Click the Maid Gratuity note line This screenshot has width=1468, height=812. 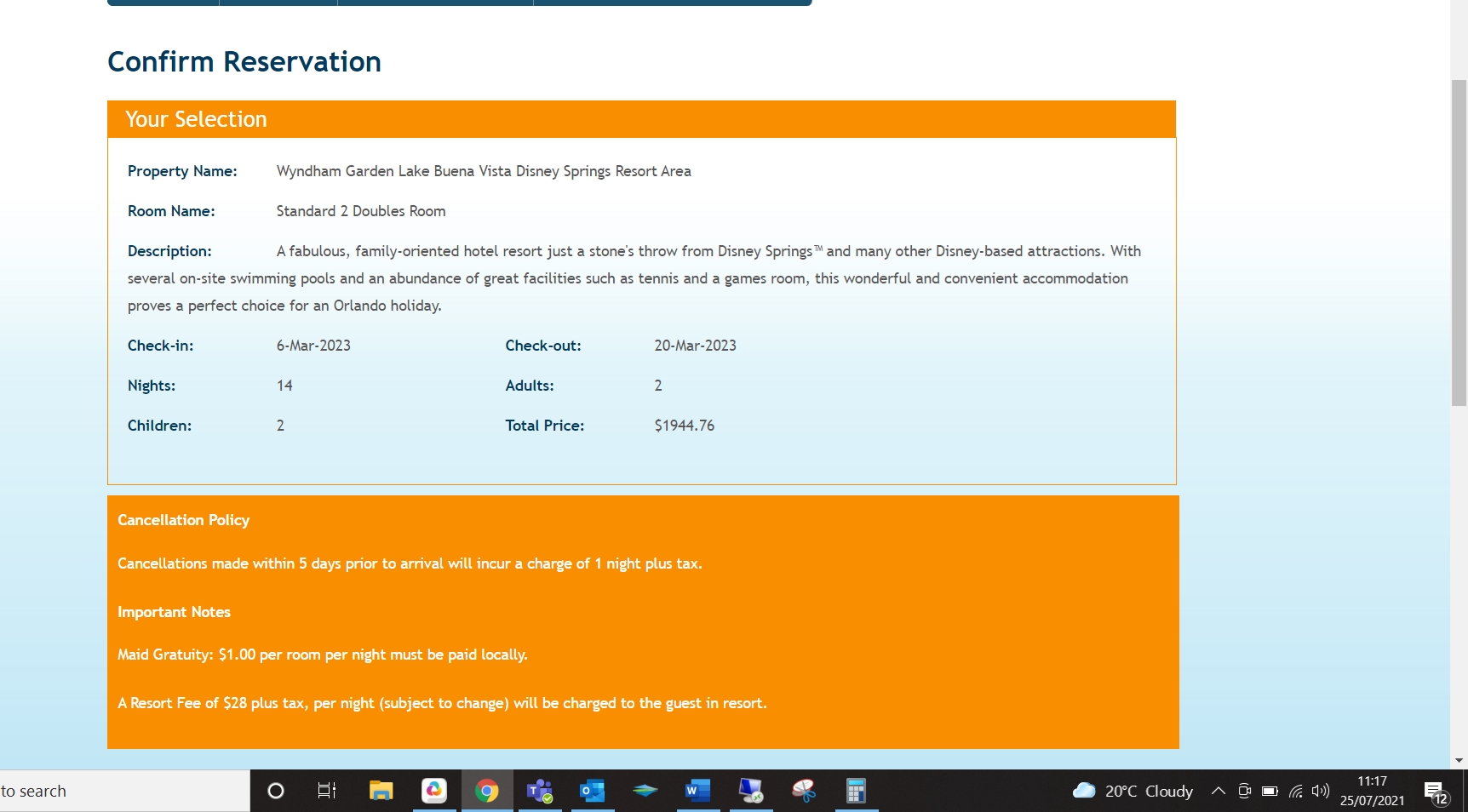pos(323,655)
